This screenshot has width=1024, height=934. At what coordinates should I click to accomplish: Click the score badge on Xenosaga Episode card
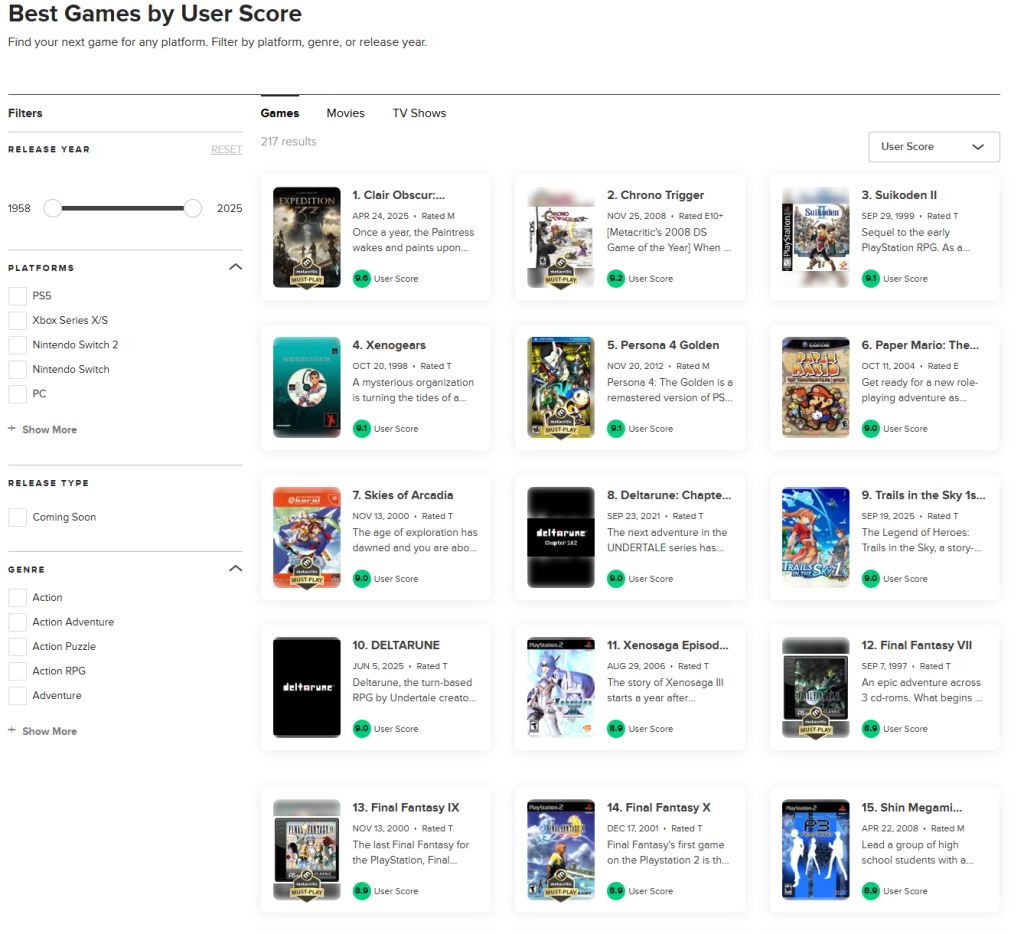(616, 728)
